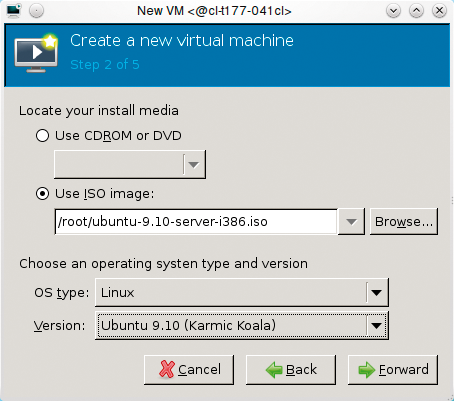Click into the ISO image path field
454x401 pixels.
[x=196, y=222]
